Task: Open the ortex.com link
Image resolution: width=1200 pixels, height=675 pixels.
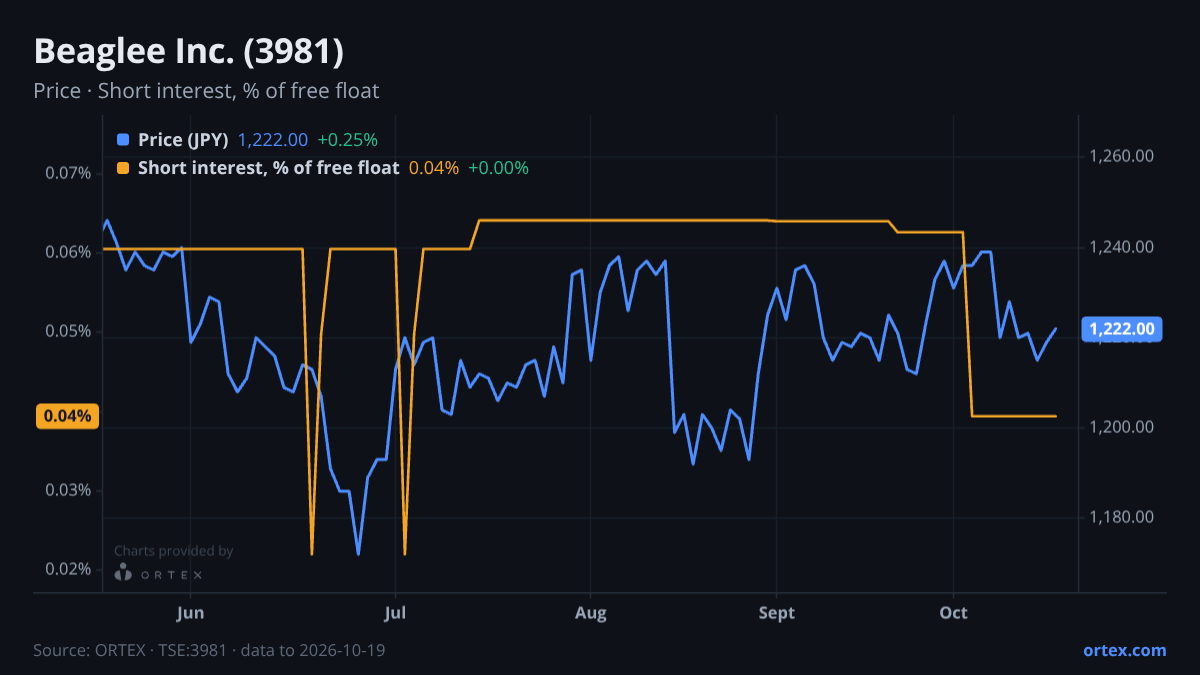Action: (x=1124, y=650)
